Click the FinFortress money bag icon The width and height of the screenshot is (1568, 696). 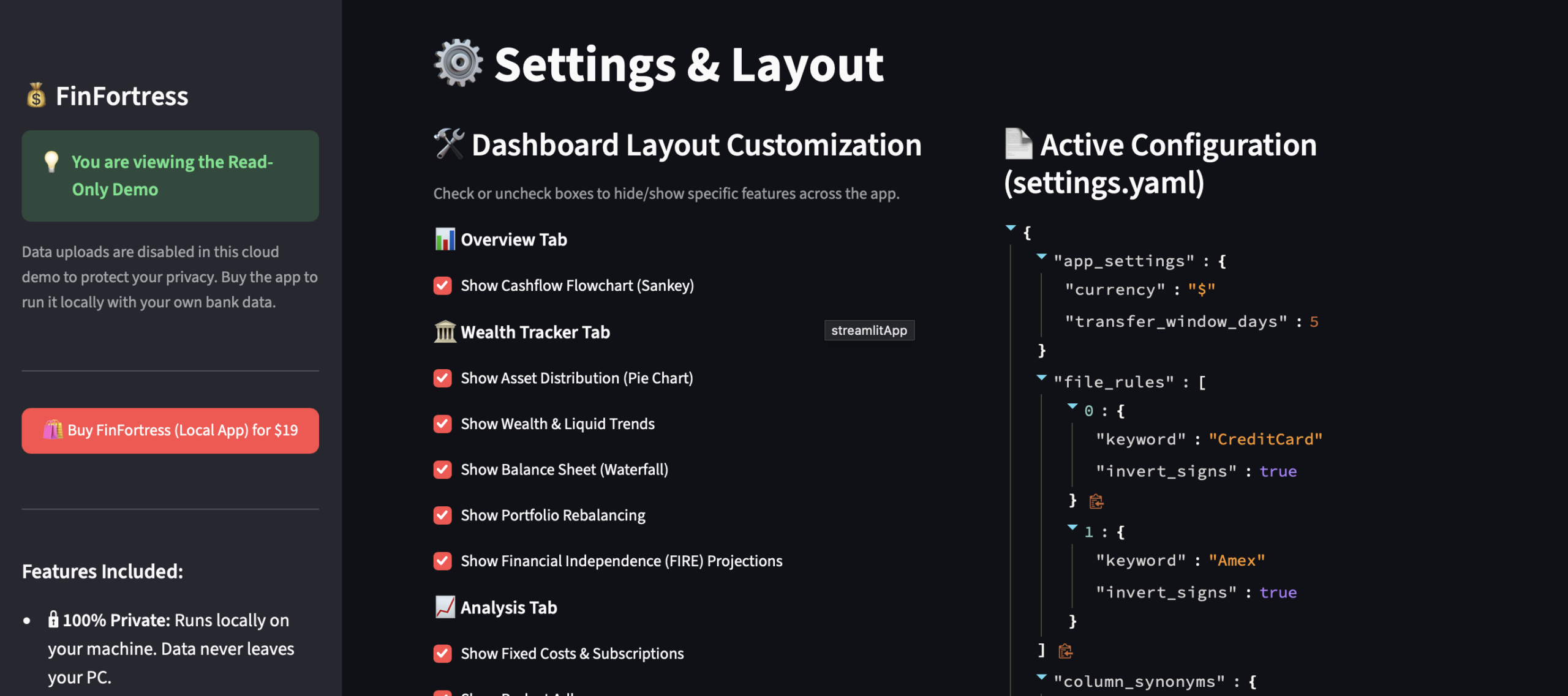[36, 95]
